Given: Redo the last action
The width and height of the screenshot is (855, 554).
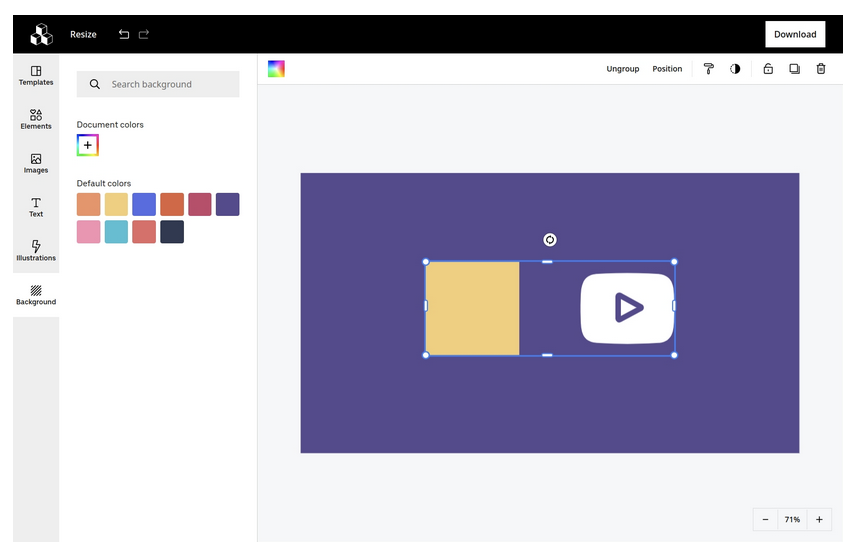Looking at the screenshot, I should pyautogui.click(x=144, y=34).
